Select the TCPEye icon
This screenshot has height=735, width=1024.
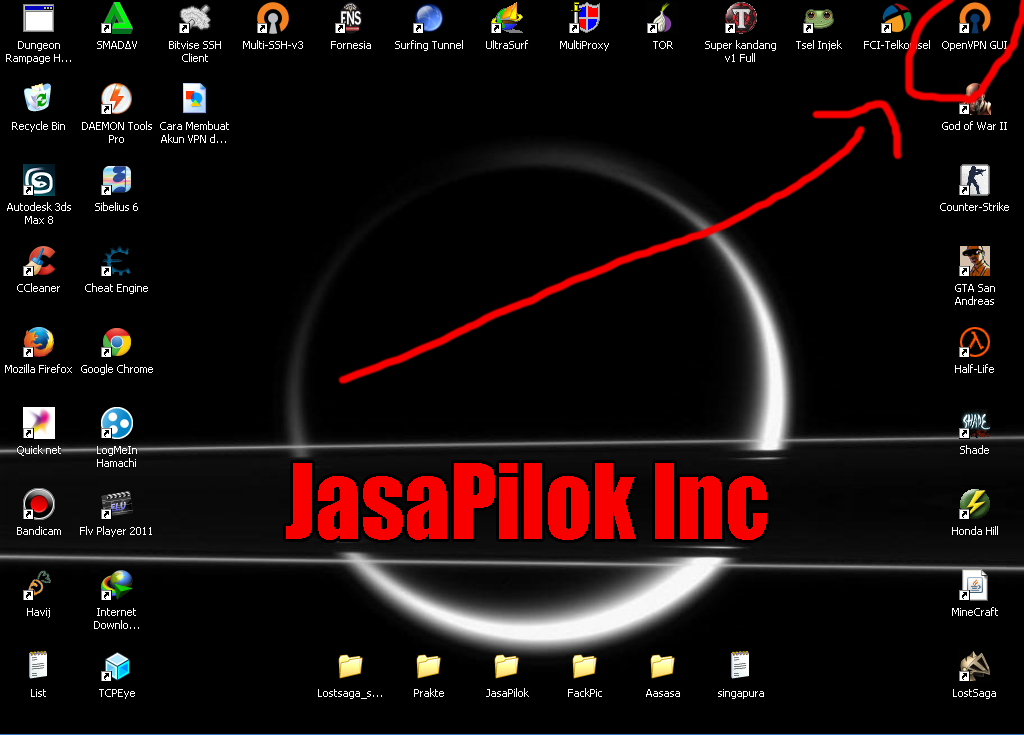point(116,666)
